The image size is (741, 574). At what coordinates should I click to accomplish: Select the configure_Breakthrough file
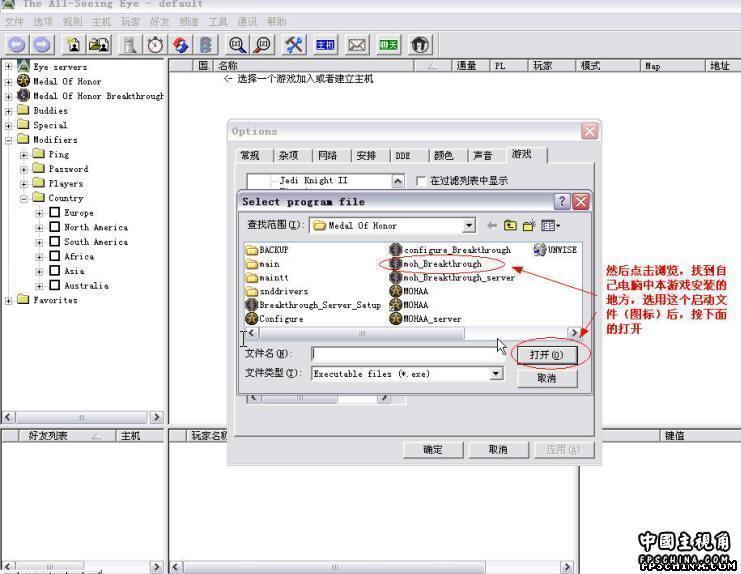450,249
